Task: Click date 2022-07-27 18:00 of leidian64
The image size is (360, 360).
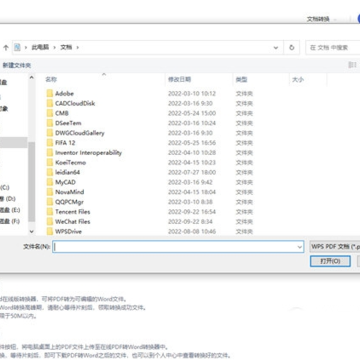Action: [192, 172]
